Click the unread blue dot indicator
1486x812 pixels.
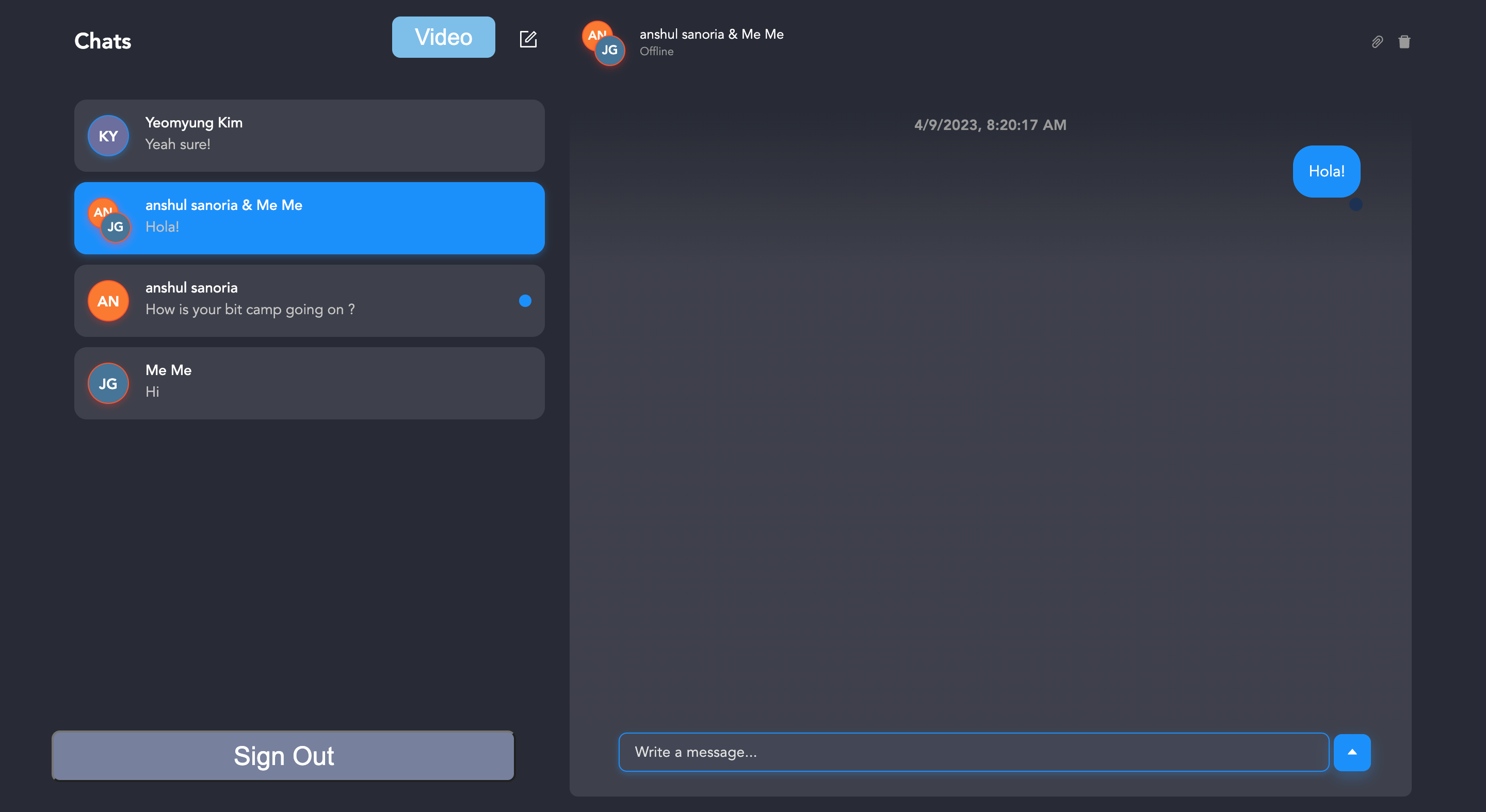pos(524,301)
